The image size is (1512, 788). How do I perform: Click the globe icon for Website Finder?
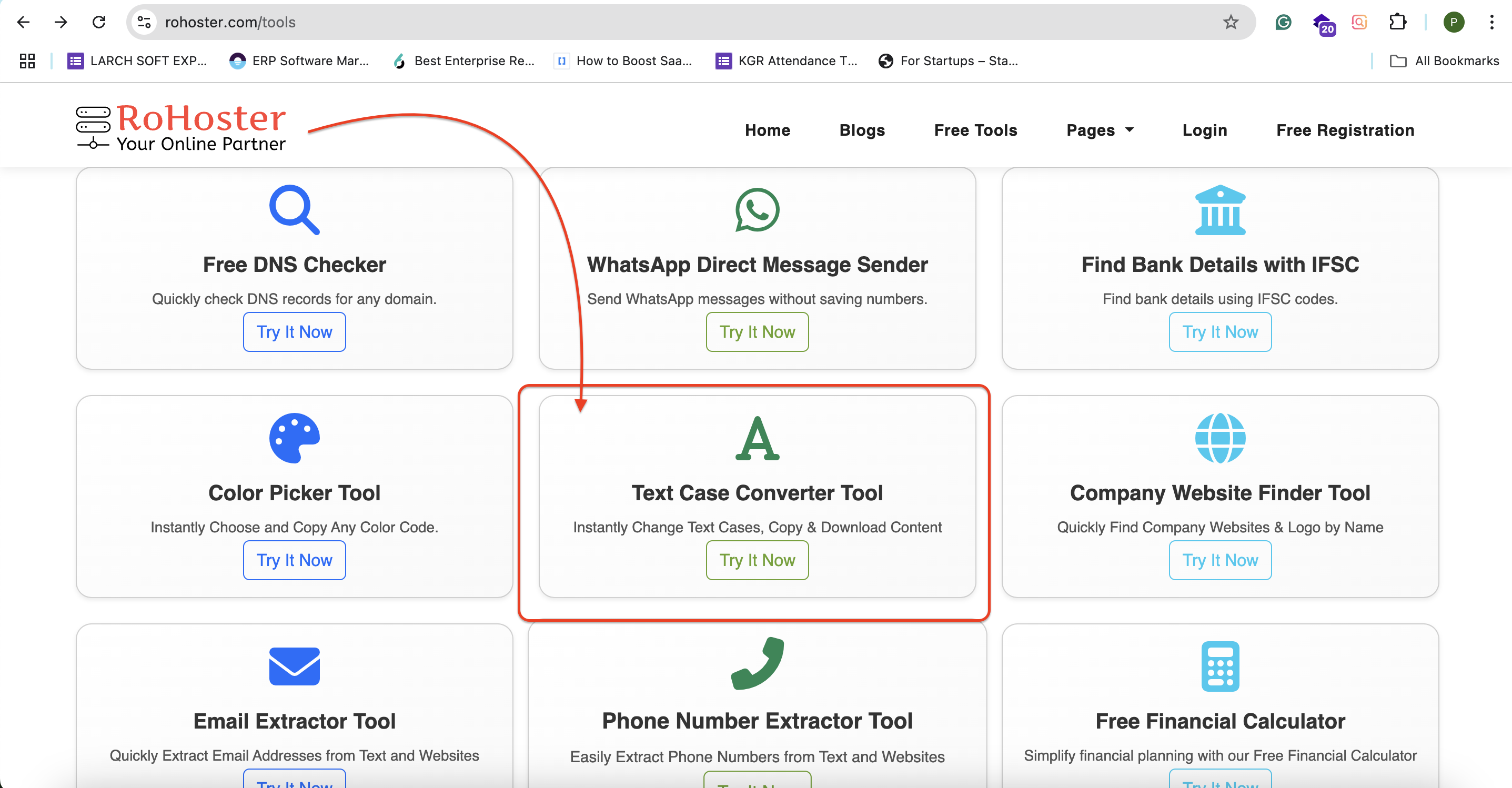[x=1219, y=438]
